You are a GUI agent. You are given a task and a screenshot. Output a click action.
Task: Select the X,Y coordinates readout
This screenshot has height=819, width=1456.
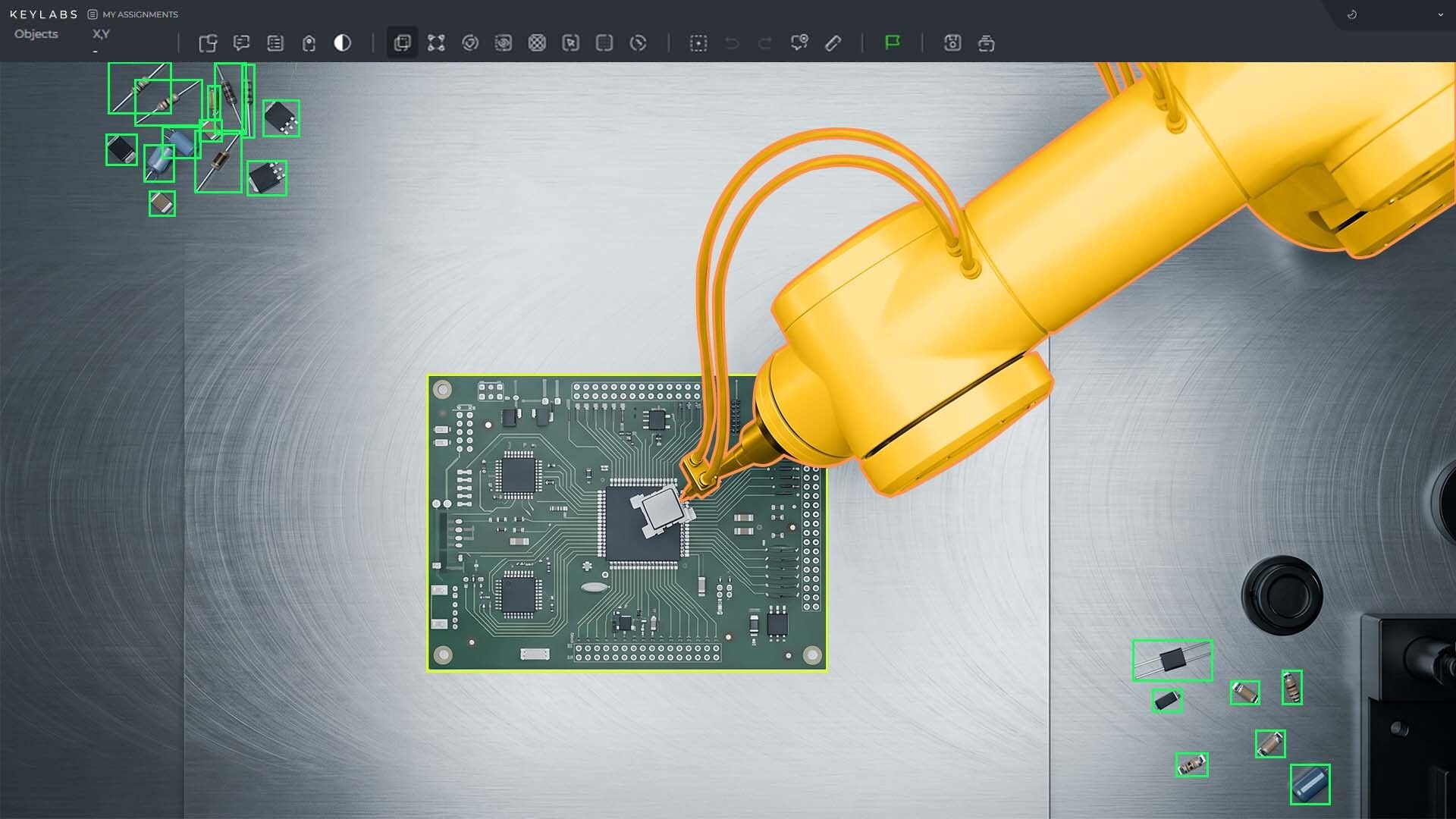[x=101, y=34]
